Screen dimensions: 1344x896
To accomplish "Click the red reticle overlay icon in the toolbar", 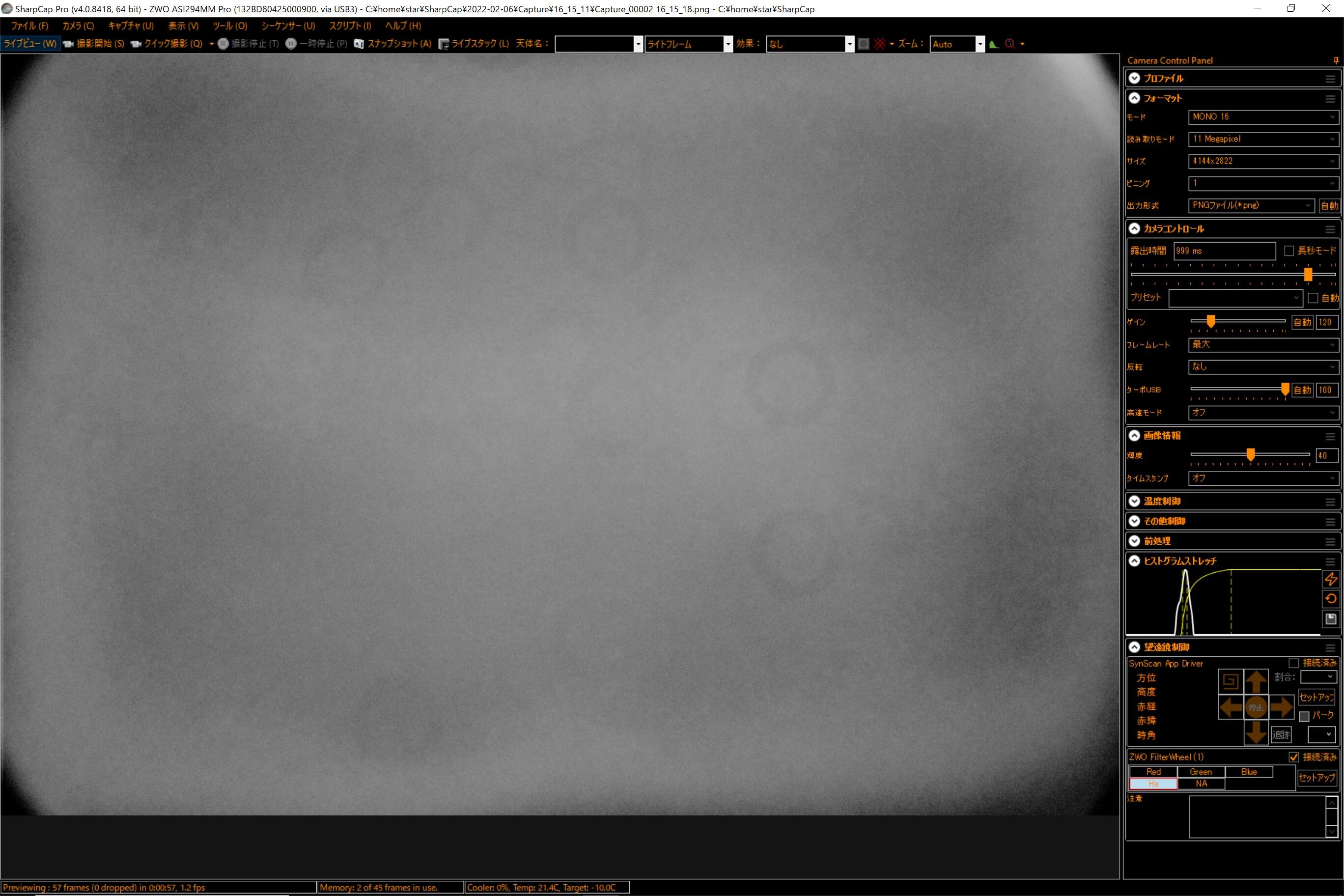I will tap(880, 44).
